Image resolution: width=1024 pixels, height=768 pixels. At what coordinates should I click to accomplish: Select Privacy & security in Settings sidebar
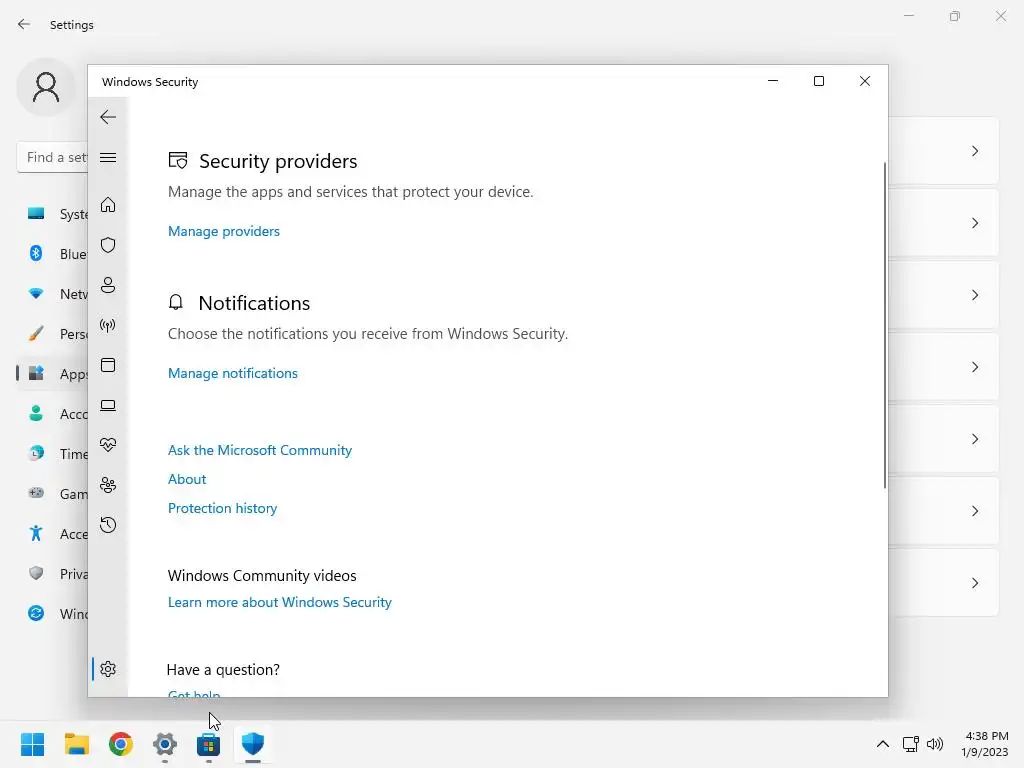52,574
